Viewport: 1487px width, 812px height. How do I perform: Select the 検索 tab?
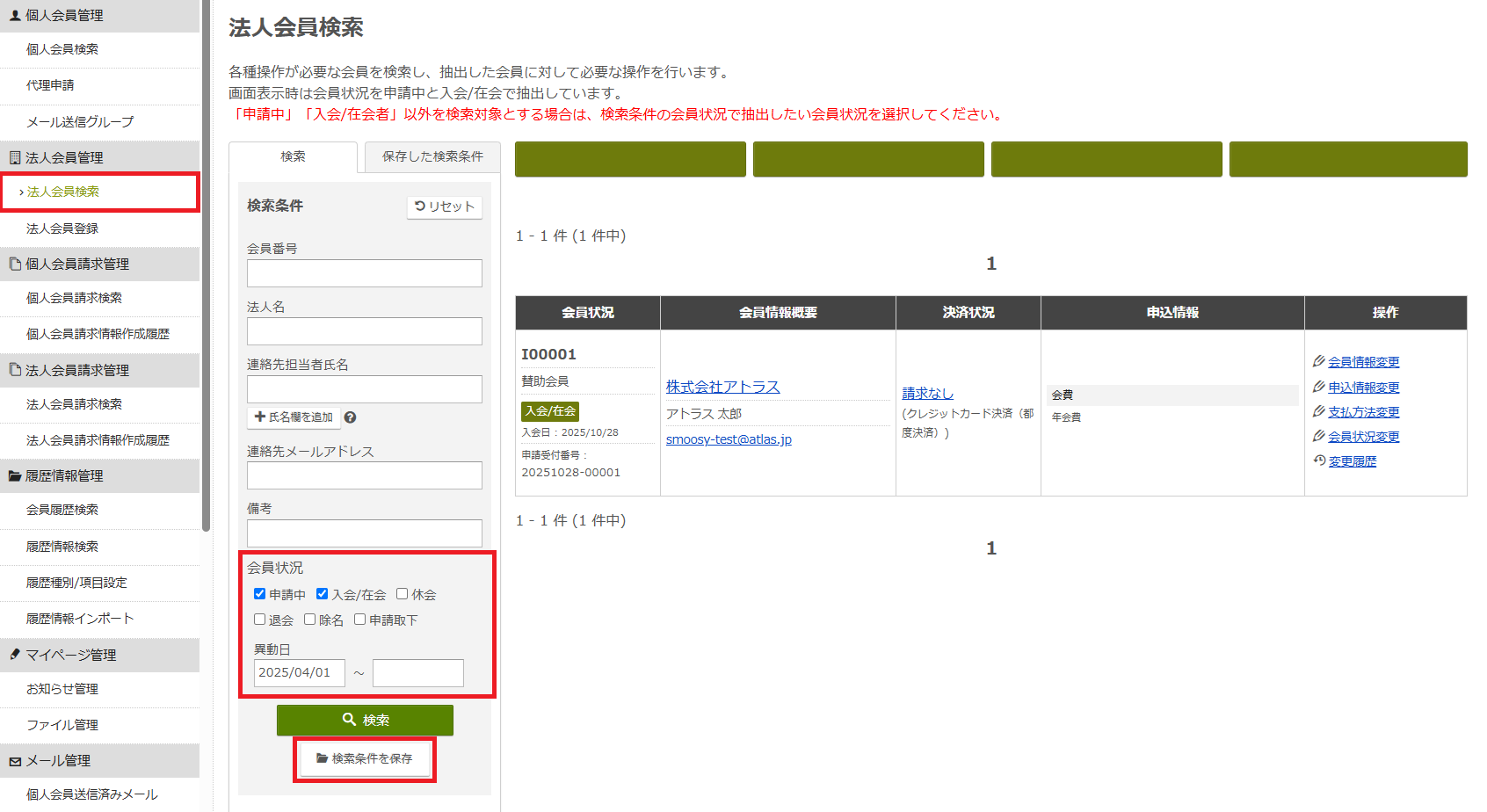(x=293, y=157)
